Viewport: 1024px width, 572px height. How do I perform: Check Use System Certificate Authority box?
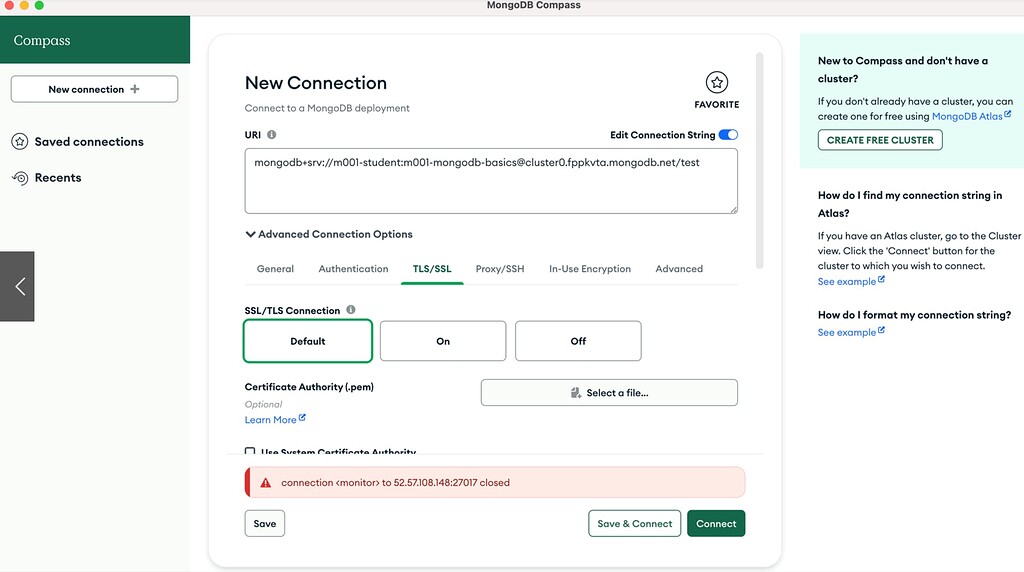click(250, 453)
